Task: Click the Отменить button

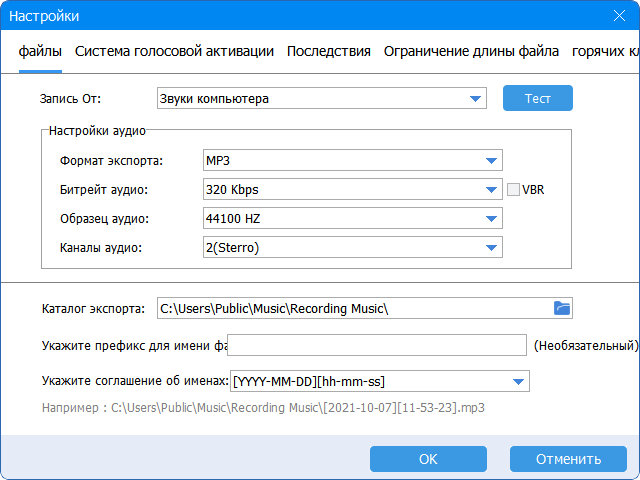Action: pos(568,459)
